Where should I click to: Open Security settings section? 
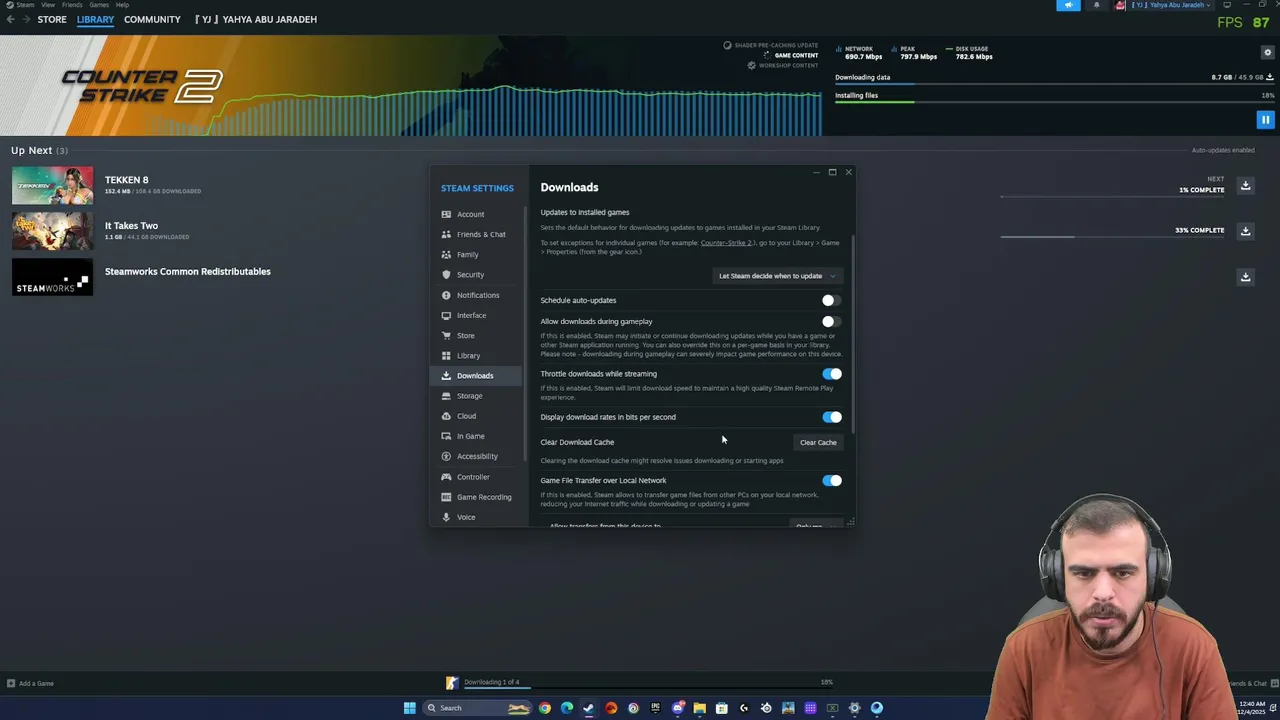coord(475,274)
